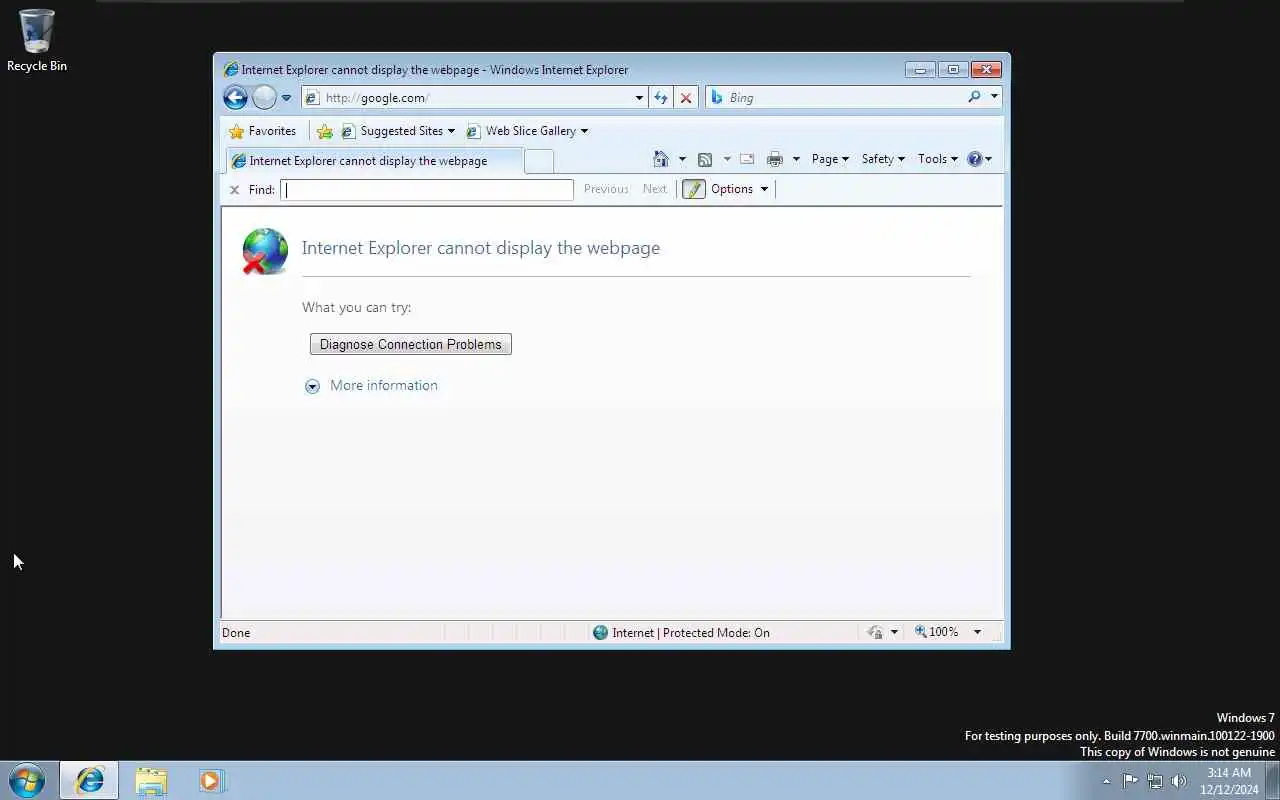This screenshot has width=1280, height=800.
Task: Select the 'Internet Explorer cannot display' tab
Action: click(375, 161)
